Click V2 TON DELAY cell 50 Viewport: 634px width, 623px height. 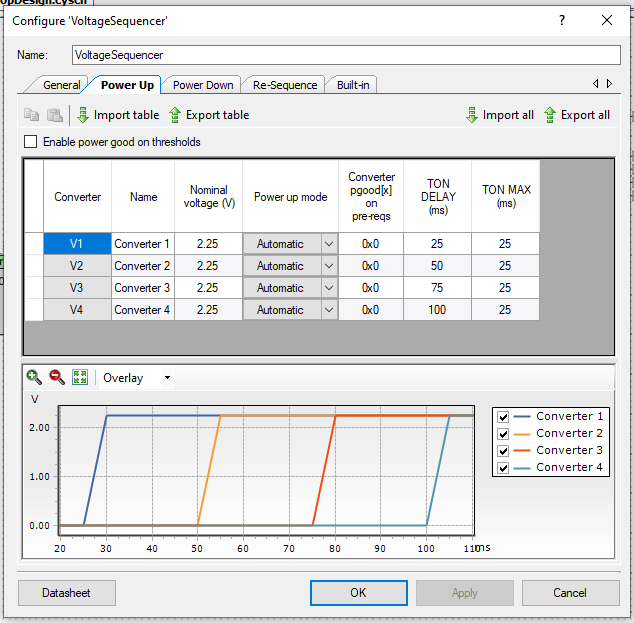click(437, 266)
